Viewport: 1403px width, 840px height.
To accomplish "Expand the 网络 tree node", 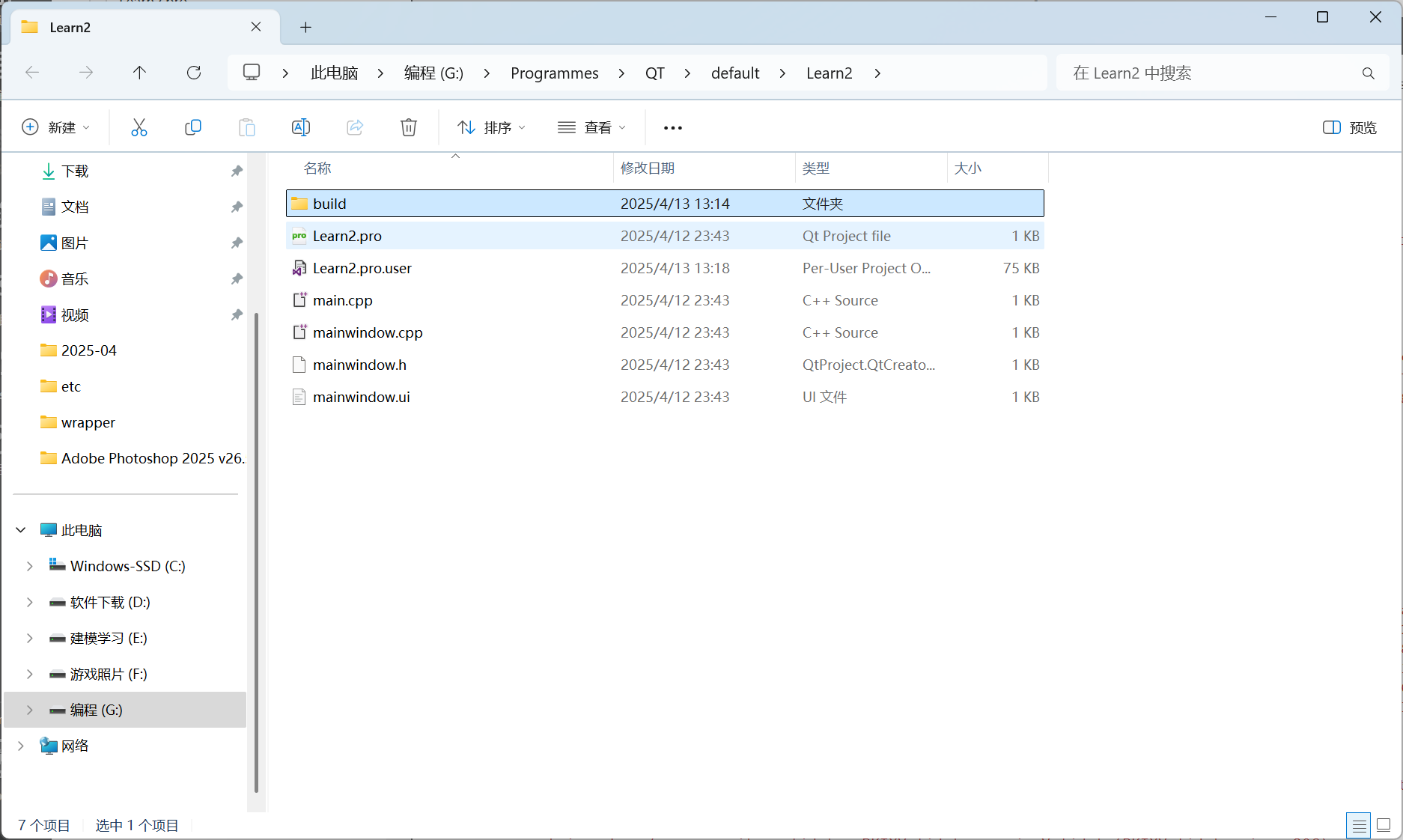I will click(21, 746).
